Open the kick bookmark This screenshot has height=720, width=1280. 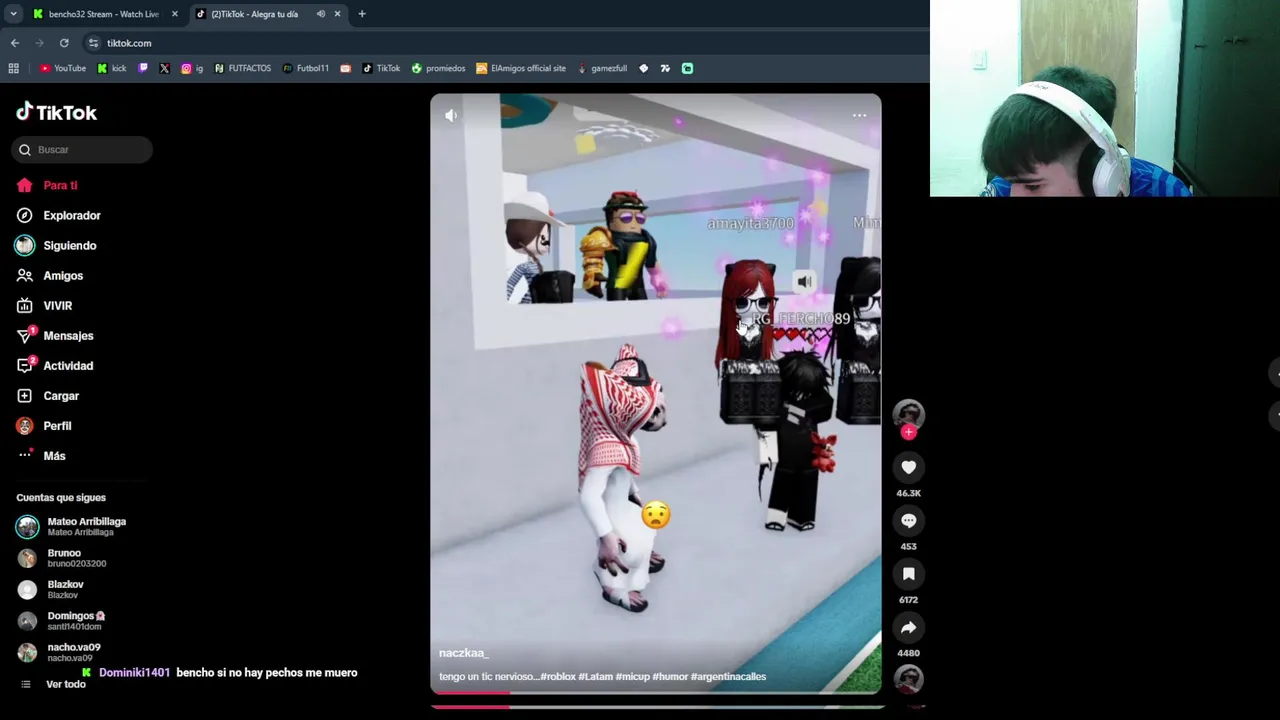(x=112, y=68)
